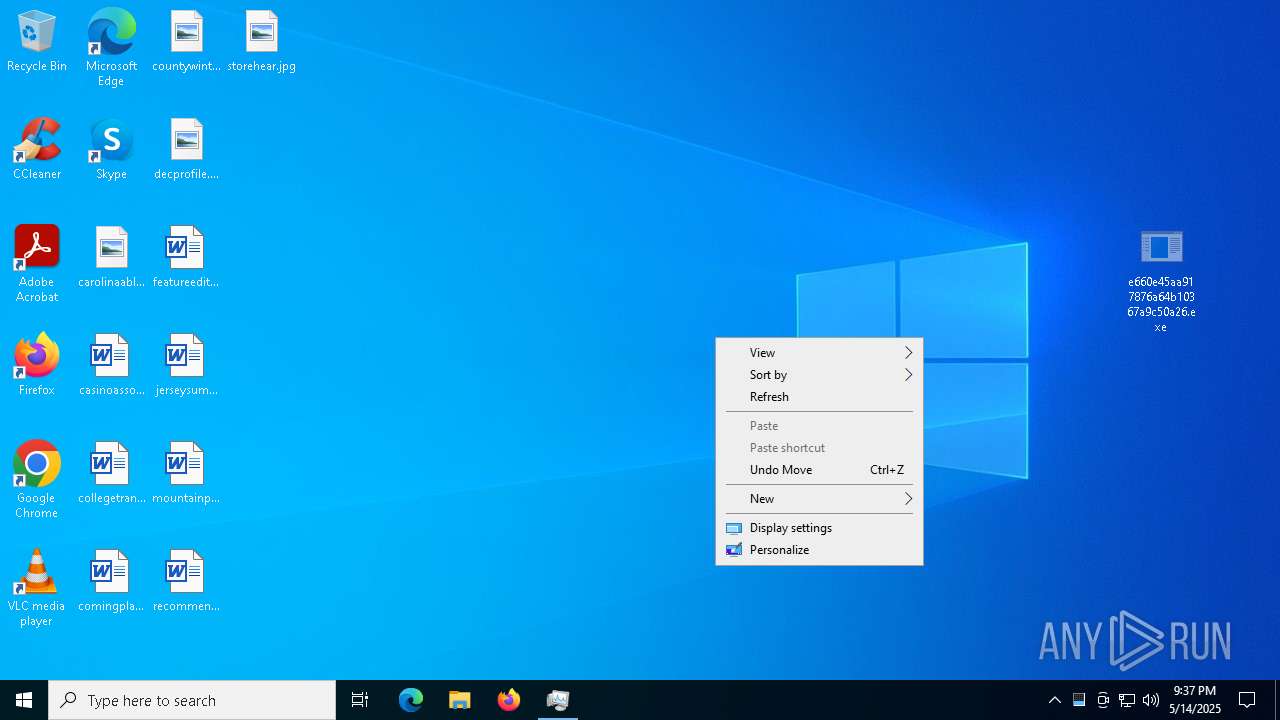Select the carolinaabl... image file

coord(111,257)
